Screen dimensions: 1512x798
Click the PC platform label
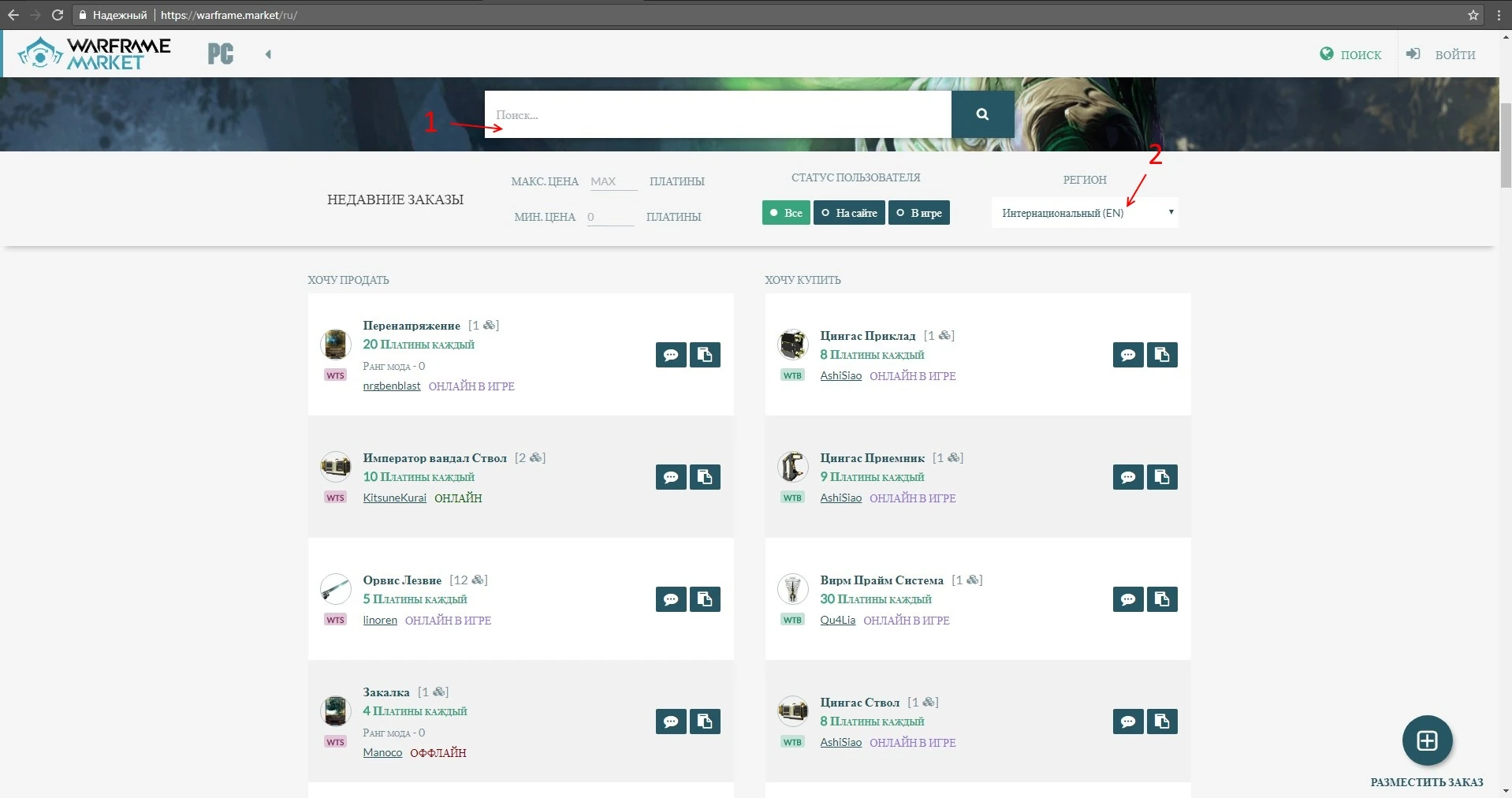click(221, 54)
